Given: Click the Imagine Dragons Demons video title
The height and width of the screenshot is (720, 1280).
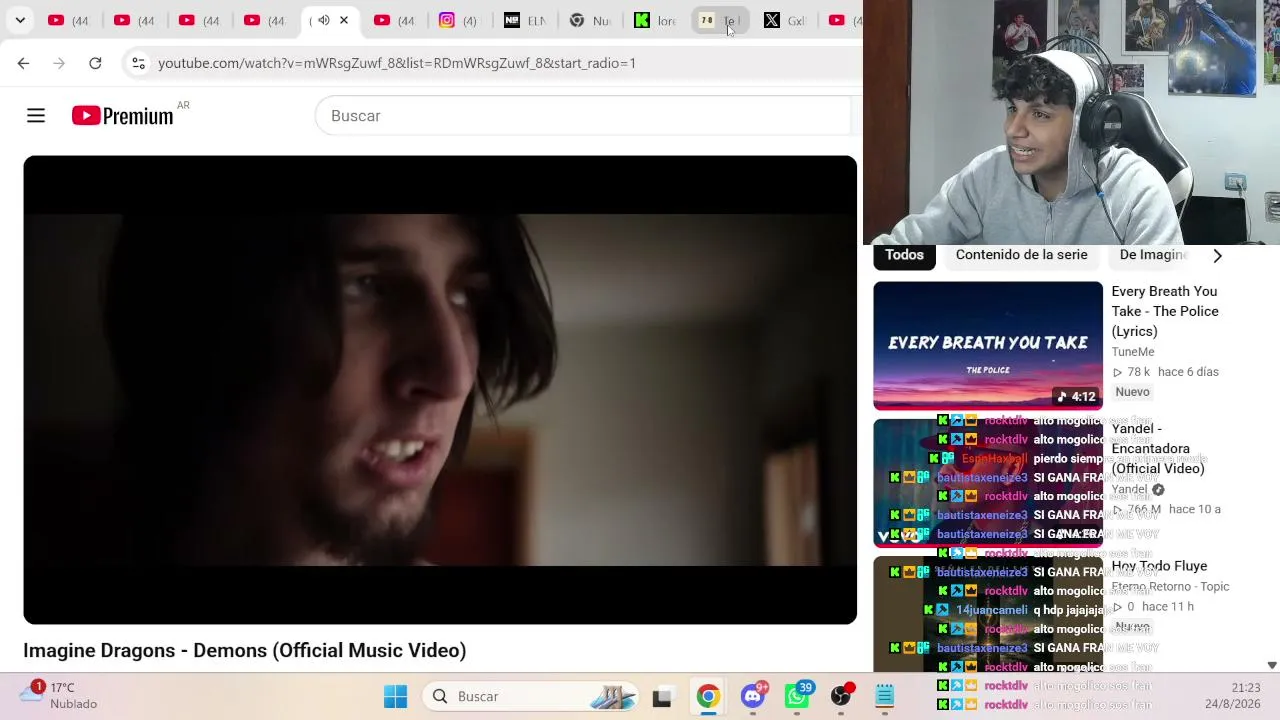Looking at the screenshot, I should click(245, 651).
